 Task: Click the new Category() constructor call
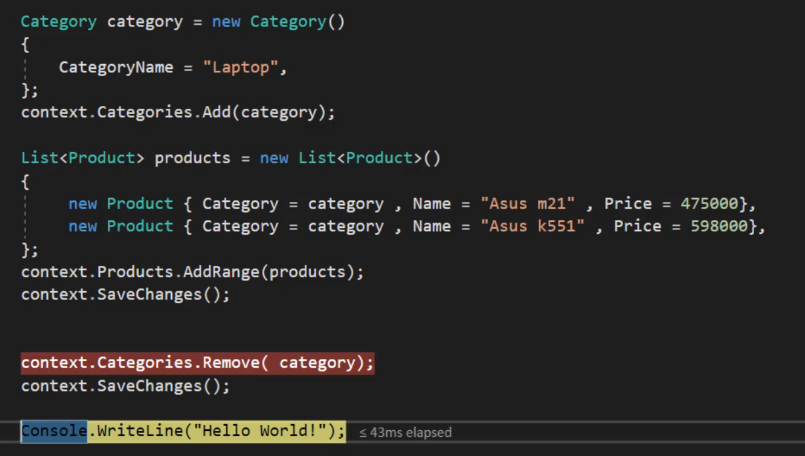(279, 22)
